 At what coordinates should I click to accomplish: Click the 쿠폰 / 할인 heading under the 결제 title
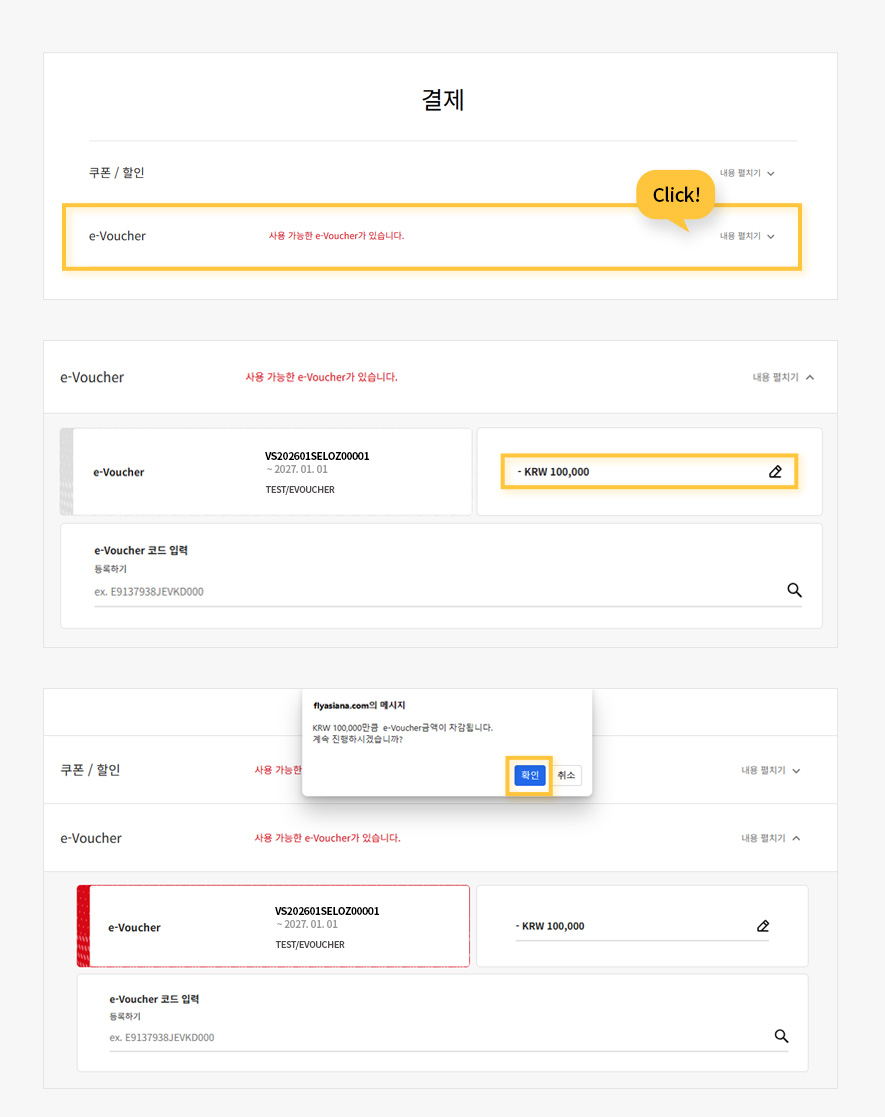117,173
